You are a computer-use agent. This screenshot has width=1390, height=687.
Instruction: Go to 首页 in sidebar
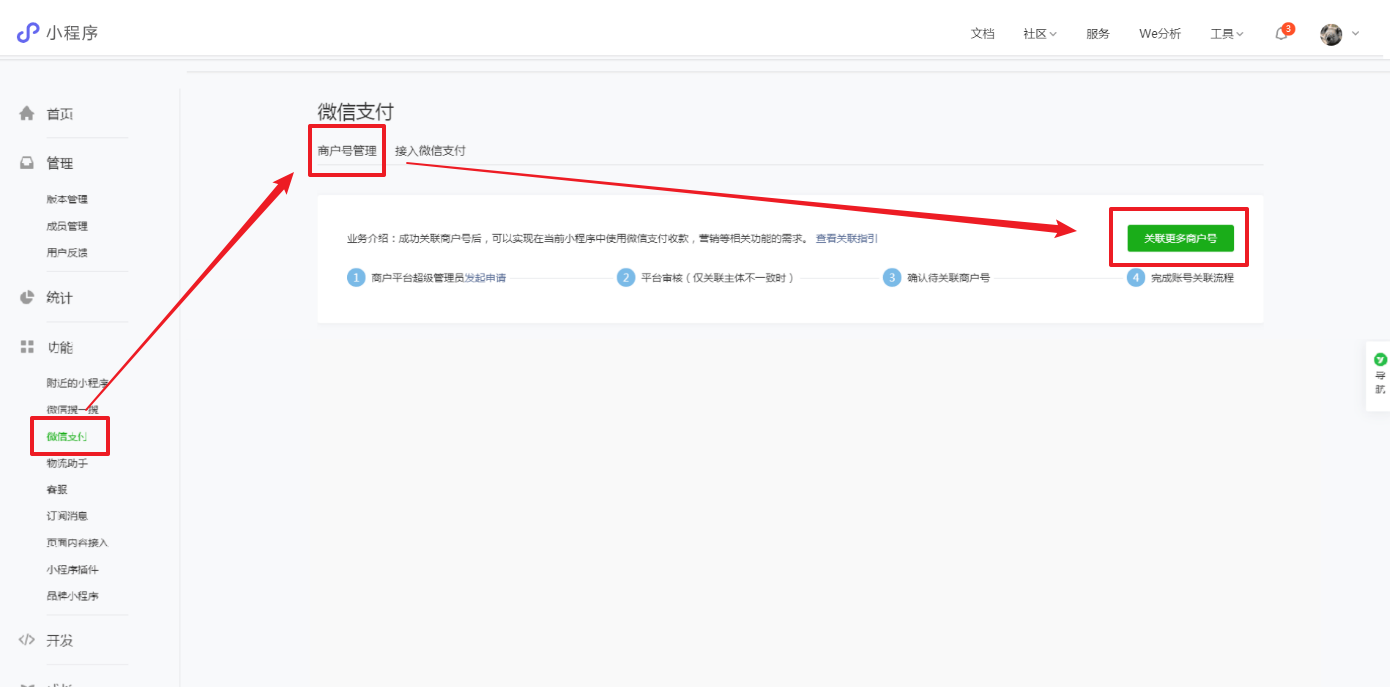60,114
